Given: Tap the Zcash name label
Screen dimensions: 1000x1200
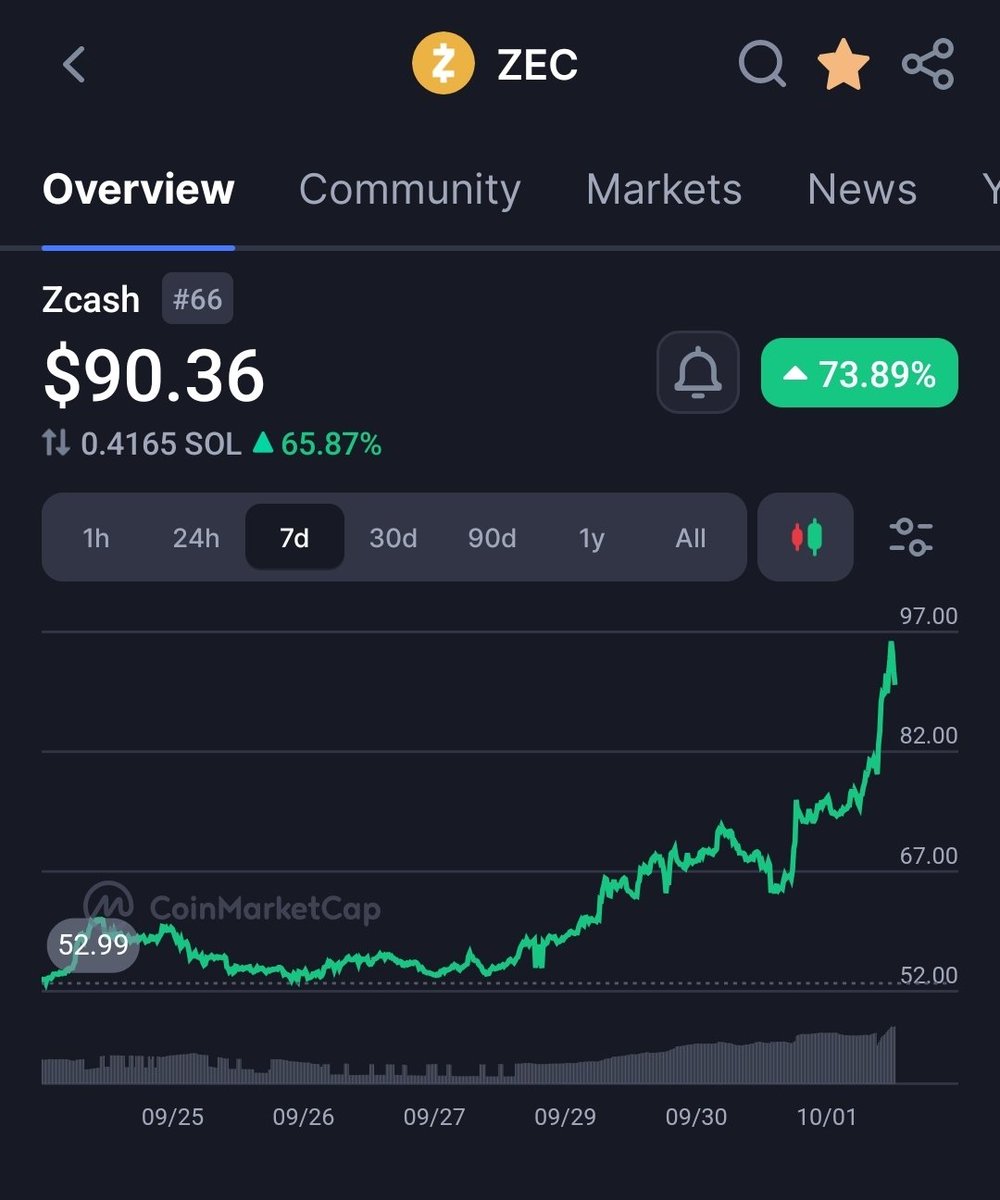Looking at the screenshot, I should 91,299.
